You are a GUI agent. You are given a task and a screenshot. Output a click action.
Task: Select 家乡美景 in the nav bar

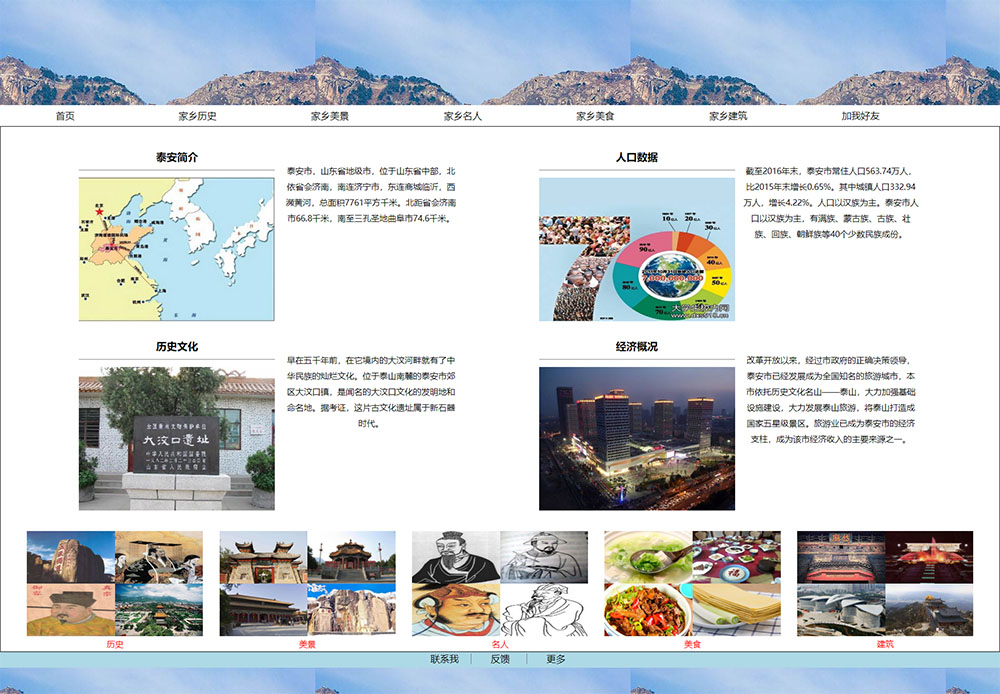click(330, 116)
